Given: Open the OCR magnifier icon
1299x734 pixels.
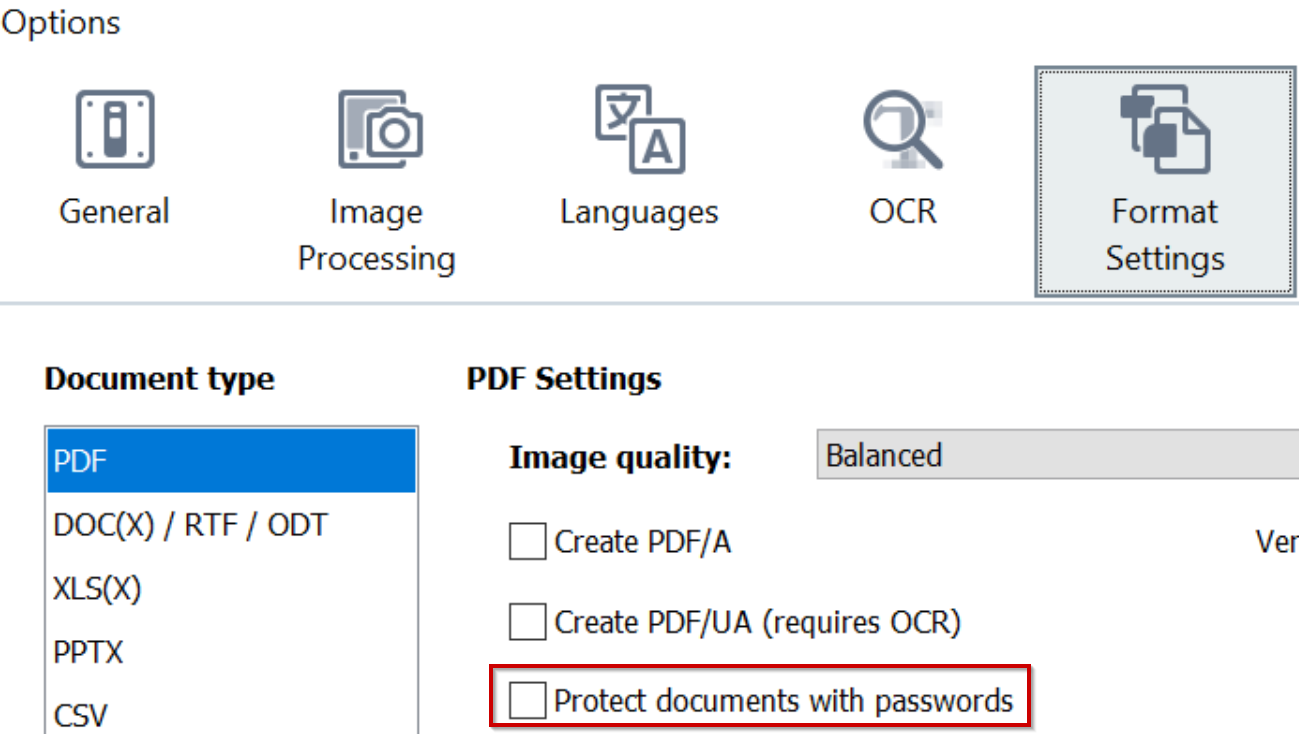Looking at the screenshot, I should [903, 130].
